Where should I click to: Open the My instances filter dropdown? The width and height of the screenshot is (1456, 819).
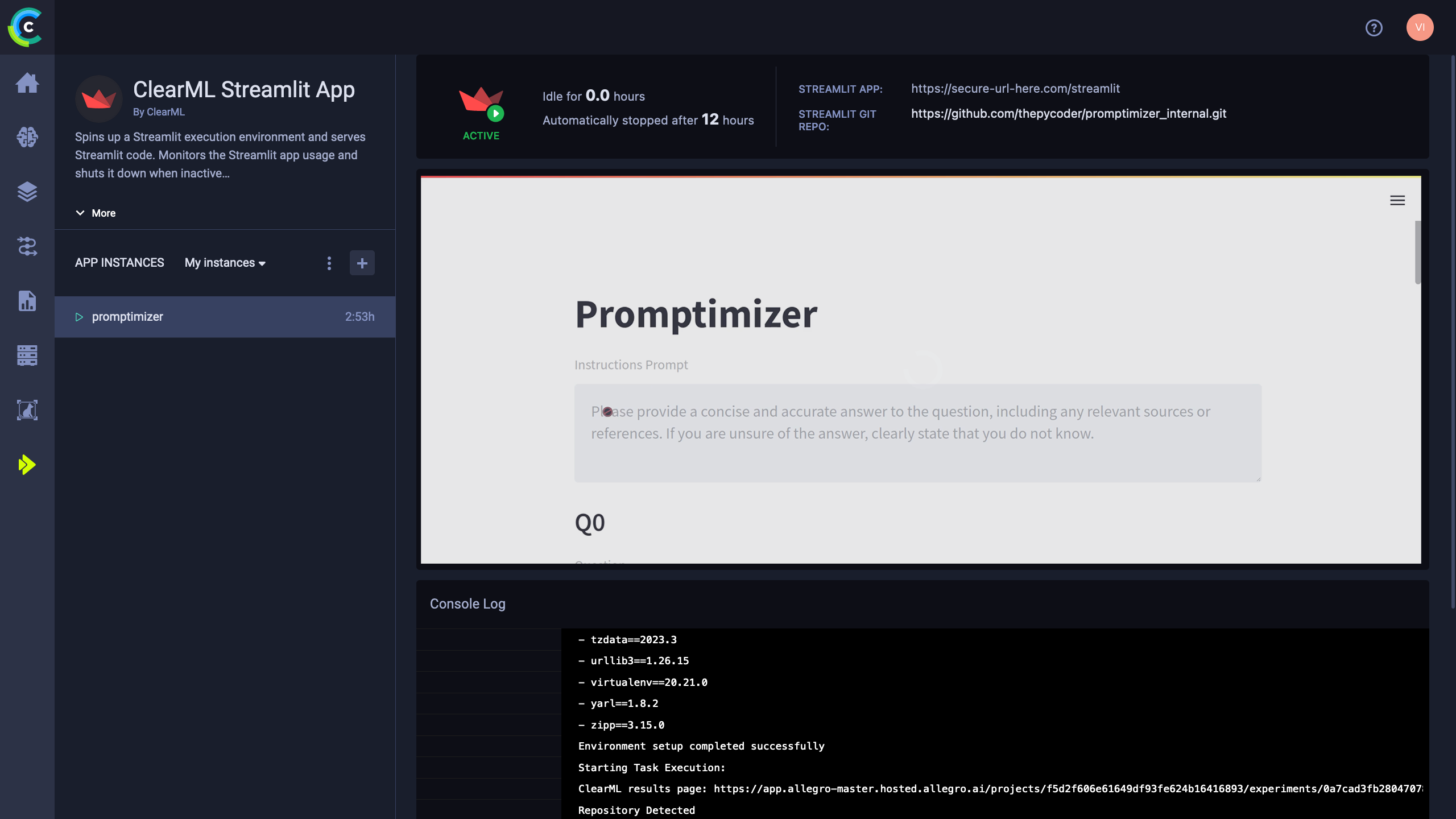coord(225,263)
